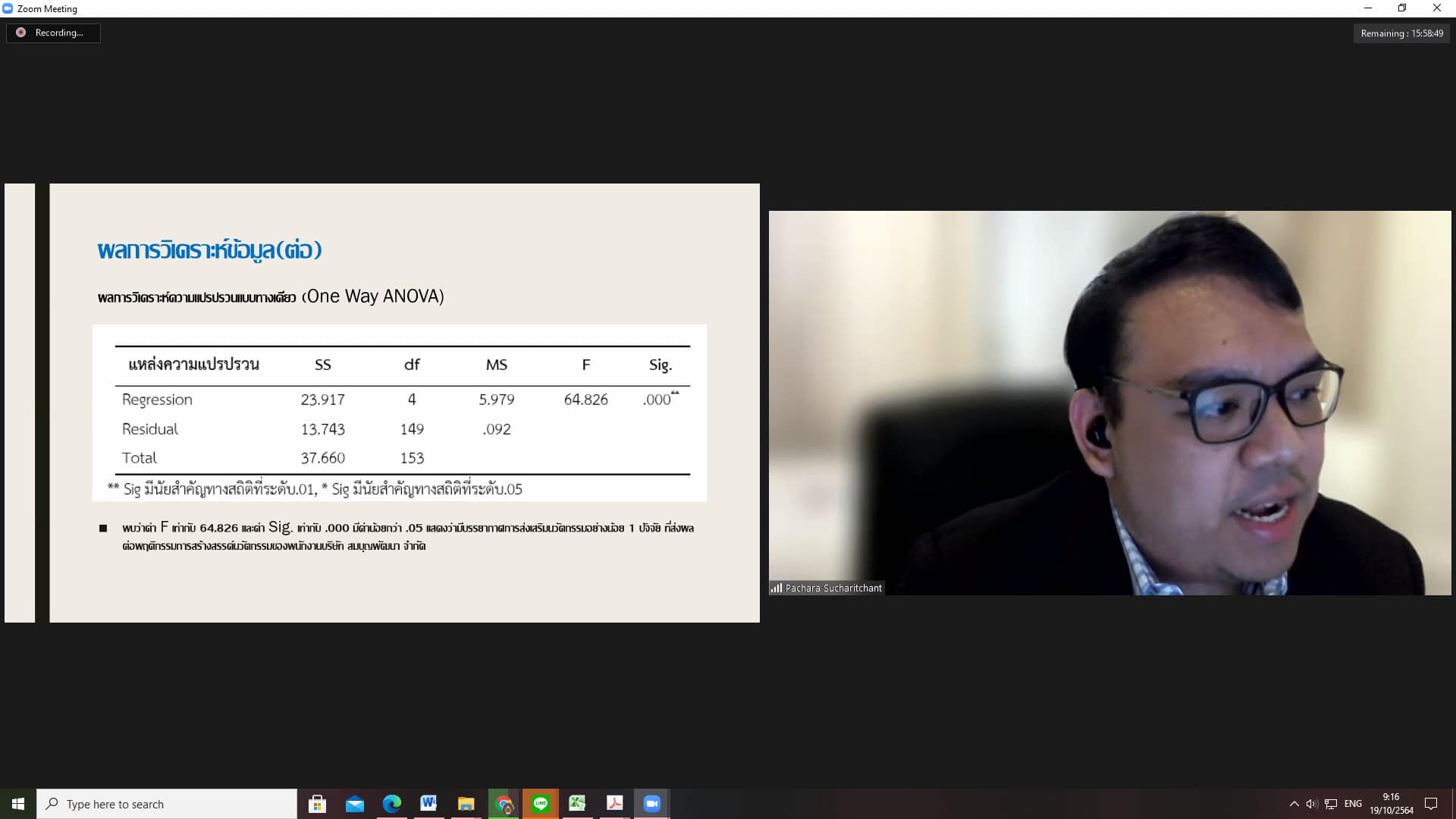This screenshot has height=819, width=1456.
Task: Open Microsoft Excel from taskbar
Action: click(x=577, y=804)
